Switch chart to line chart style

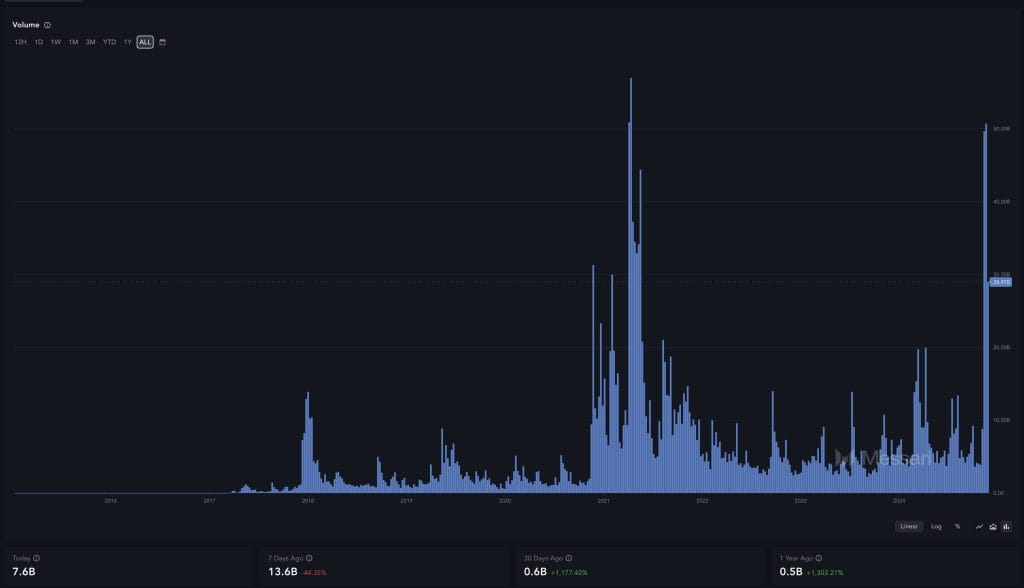979,526
